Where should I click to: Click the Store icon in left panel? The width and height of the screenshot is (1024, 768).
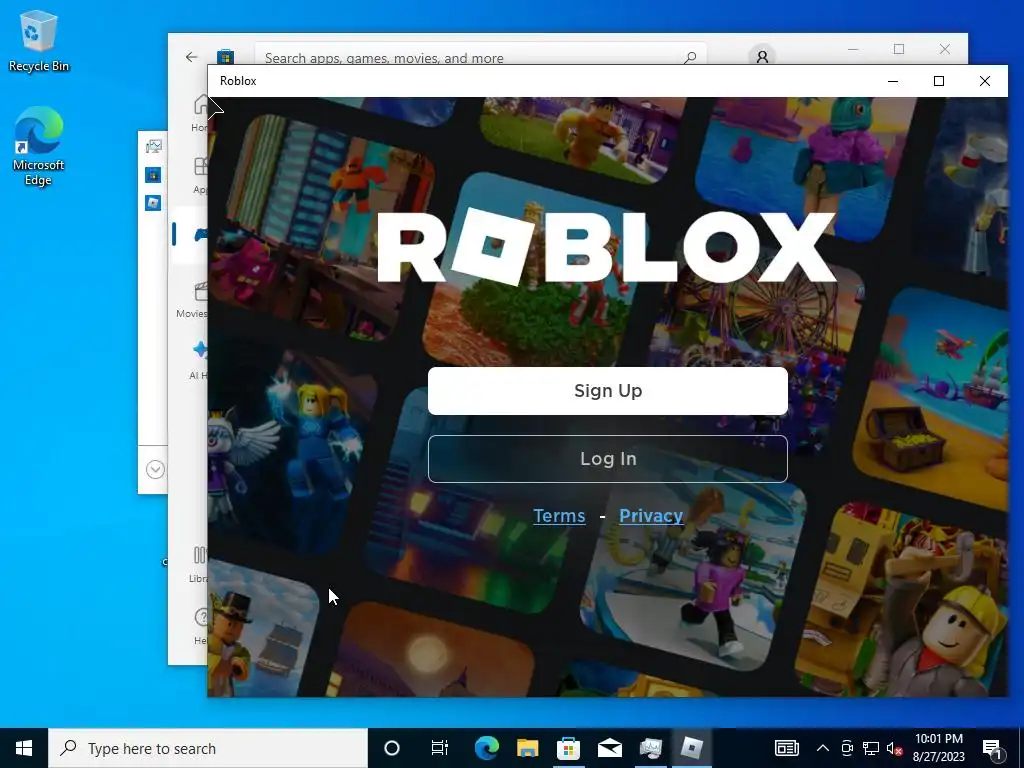tap(153, 175)
